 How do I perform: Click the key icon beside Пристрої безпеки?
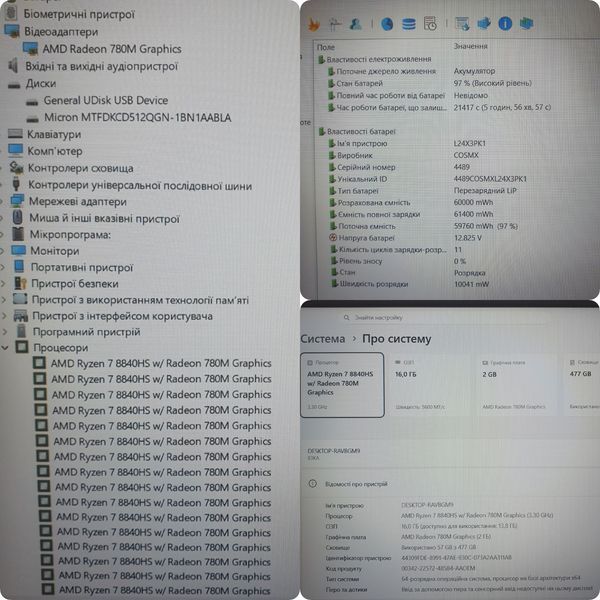tap(20, 283)
